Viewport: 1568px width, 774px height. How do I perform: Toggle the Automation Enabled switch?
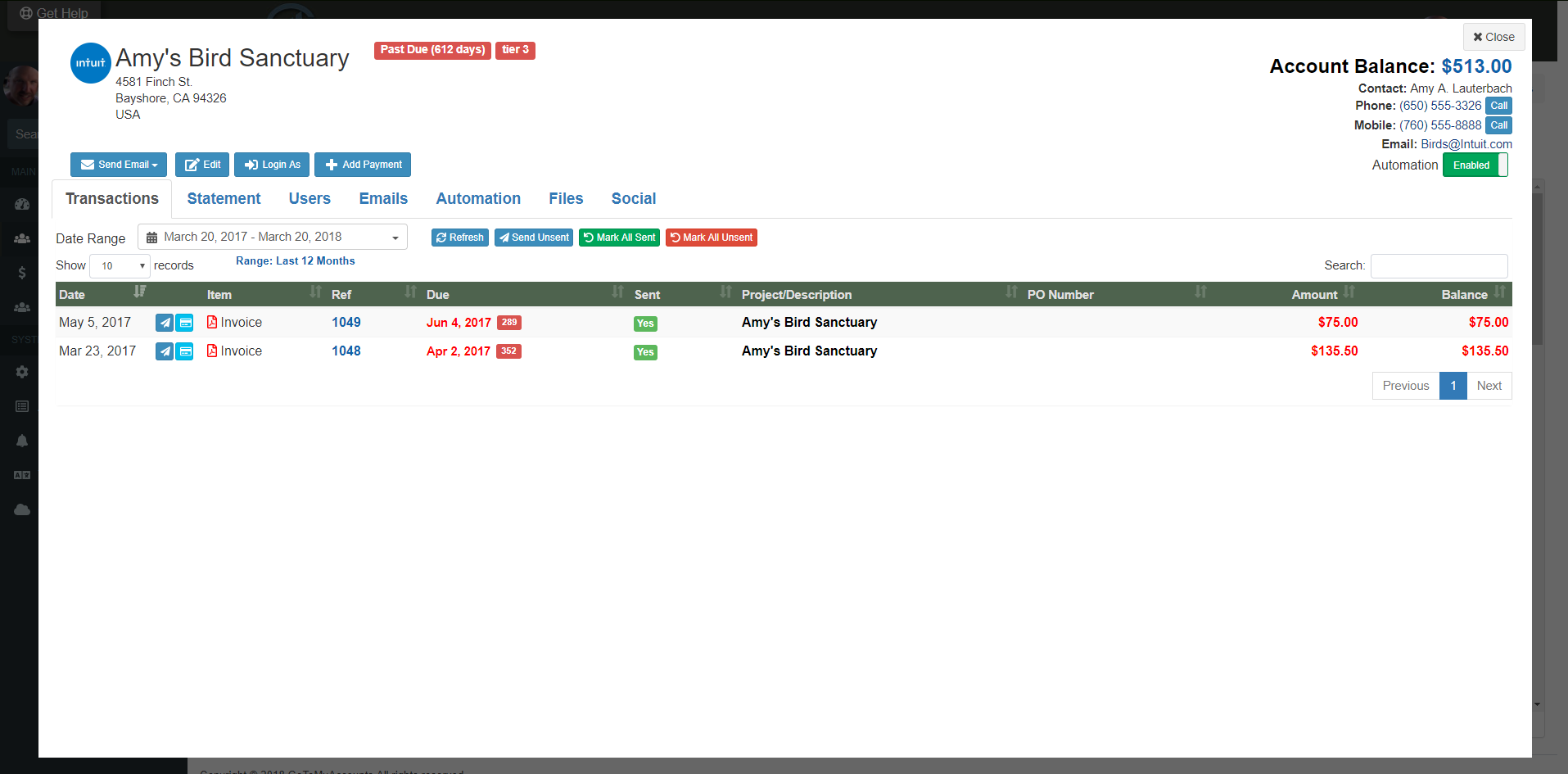pyautogui.click(x=1475, y=165)
